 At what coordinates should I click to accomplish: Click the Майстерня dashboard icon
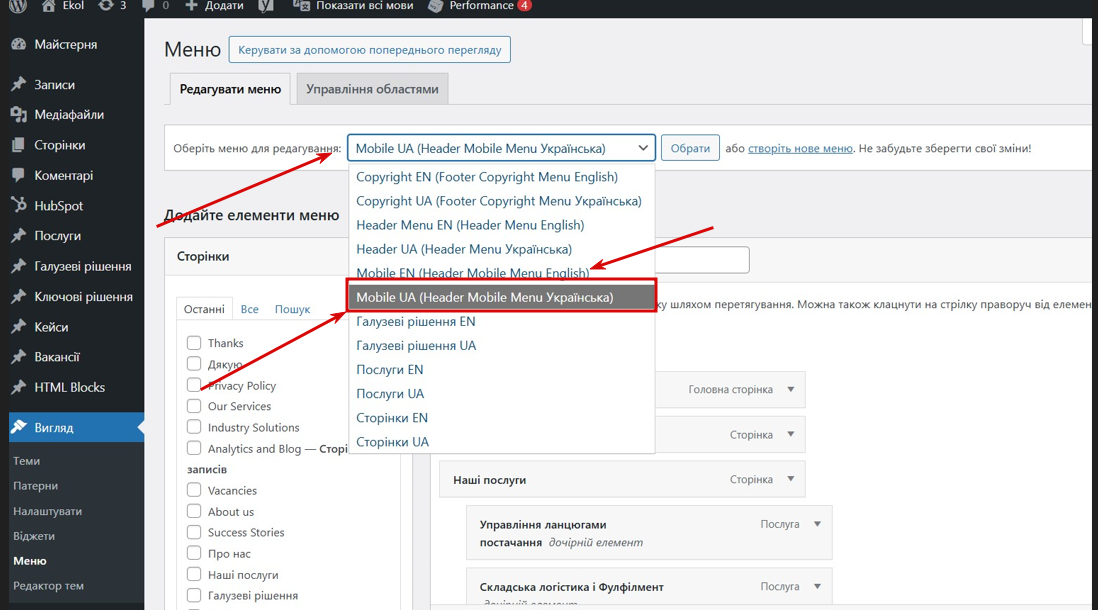click(19, 44)
